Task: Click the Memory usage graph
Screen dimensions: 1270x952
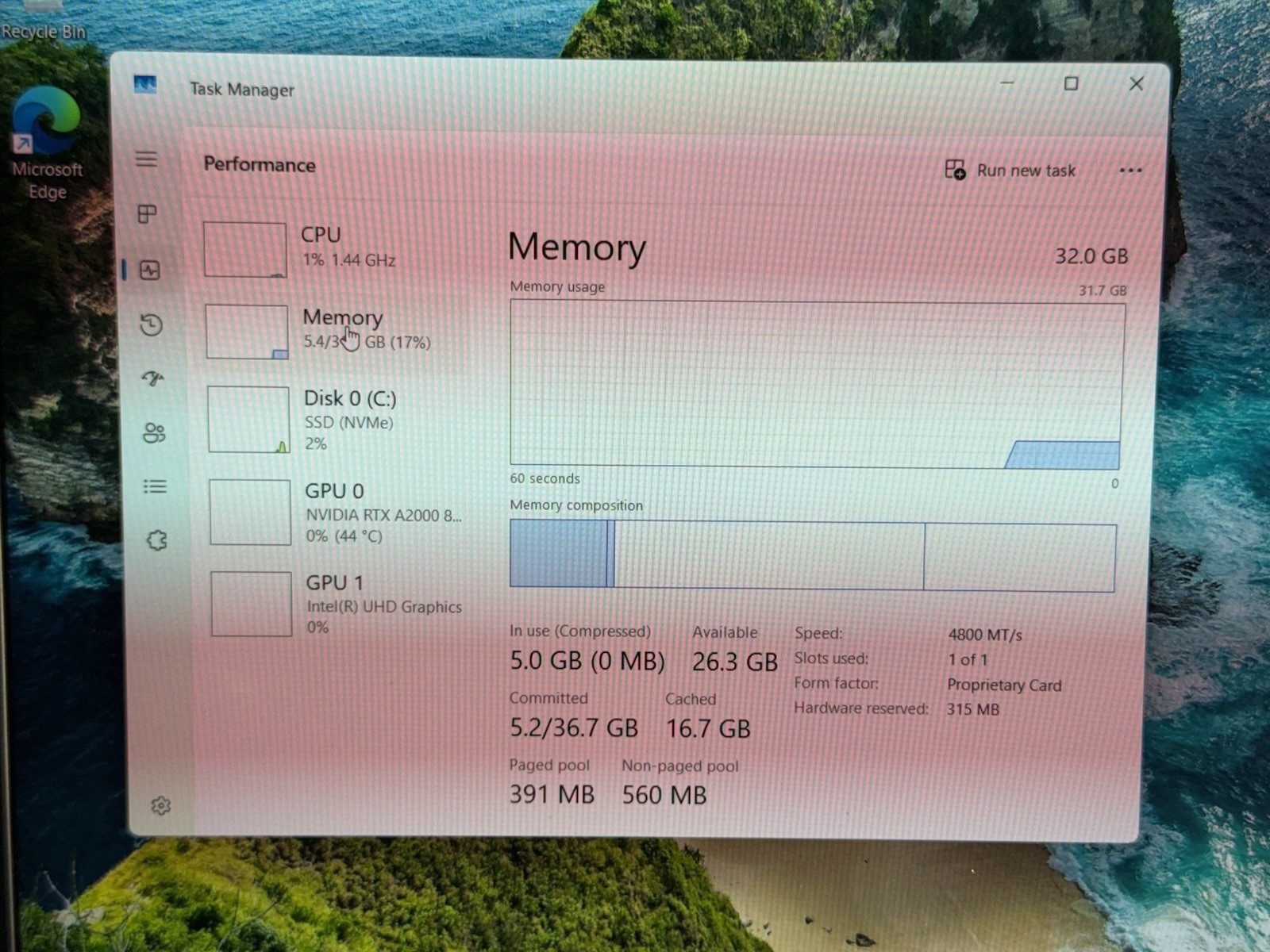Action: tap(817, 384)
